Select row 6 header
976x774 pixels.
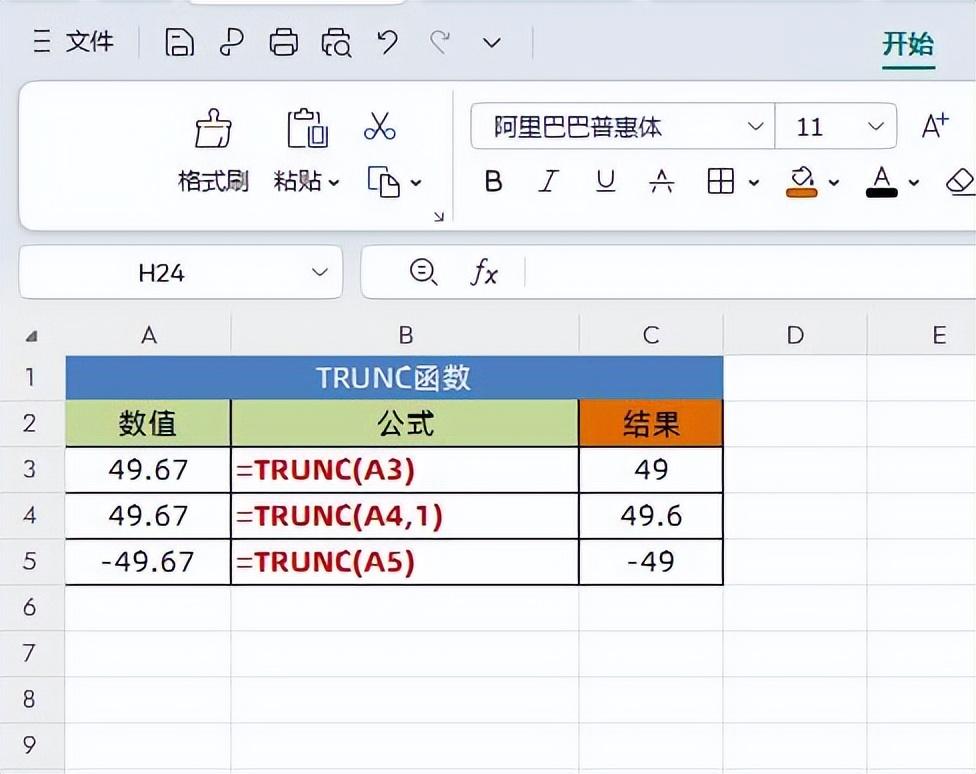pos(31,607)
